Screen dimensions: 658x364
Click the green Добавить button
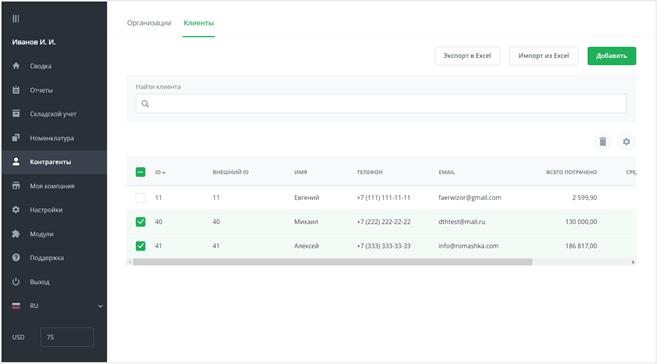(611, 56)
